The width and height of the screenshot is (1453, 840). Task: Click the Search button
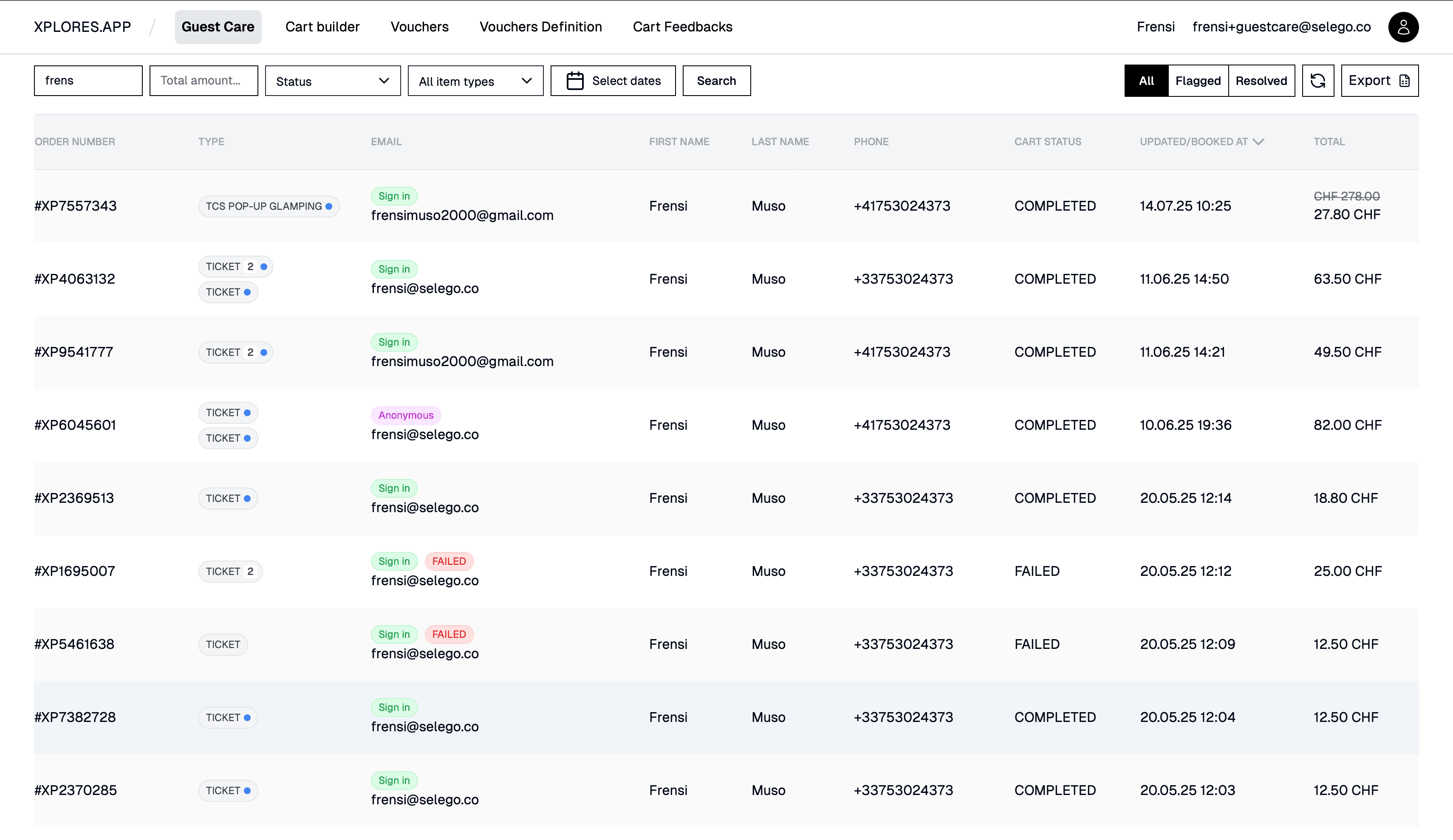point(716,81)
